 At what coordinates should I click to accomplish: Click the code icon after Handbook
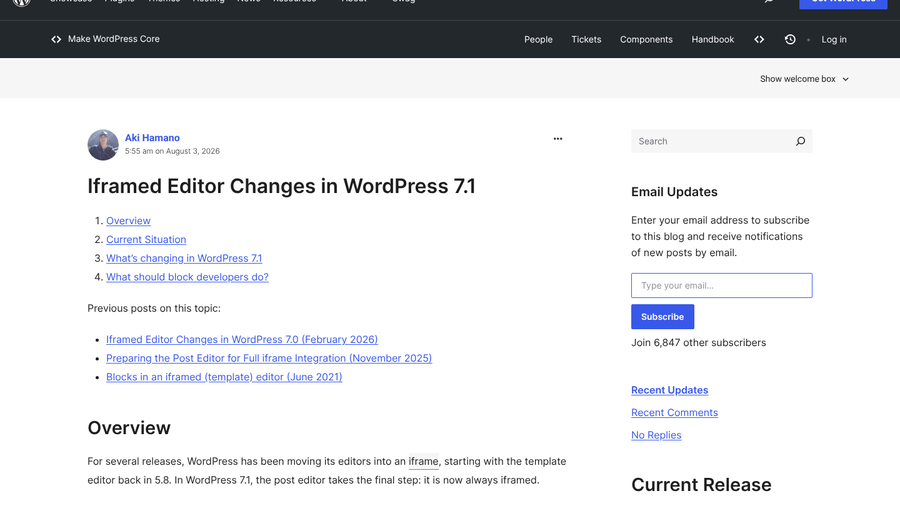point(759,40)
